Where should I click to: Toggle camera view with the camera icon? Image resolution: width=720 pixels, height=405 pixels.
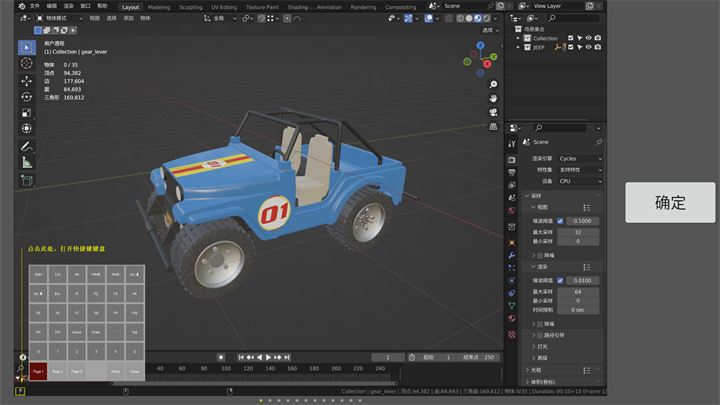494,113
